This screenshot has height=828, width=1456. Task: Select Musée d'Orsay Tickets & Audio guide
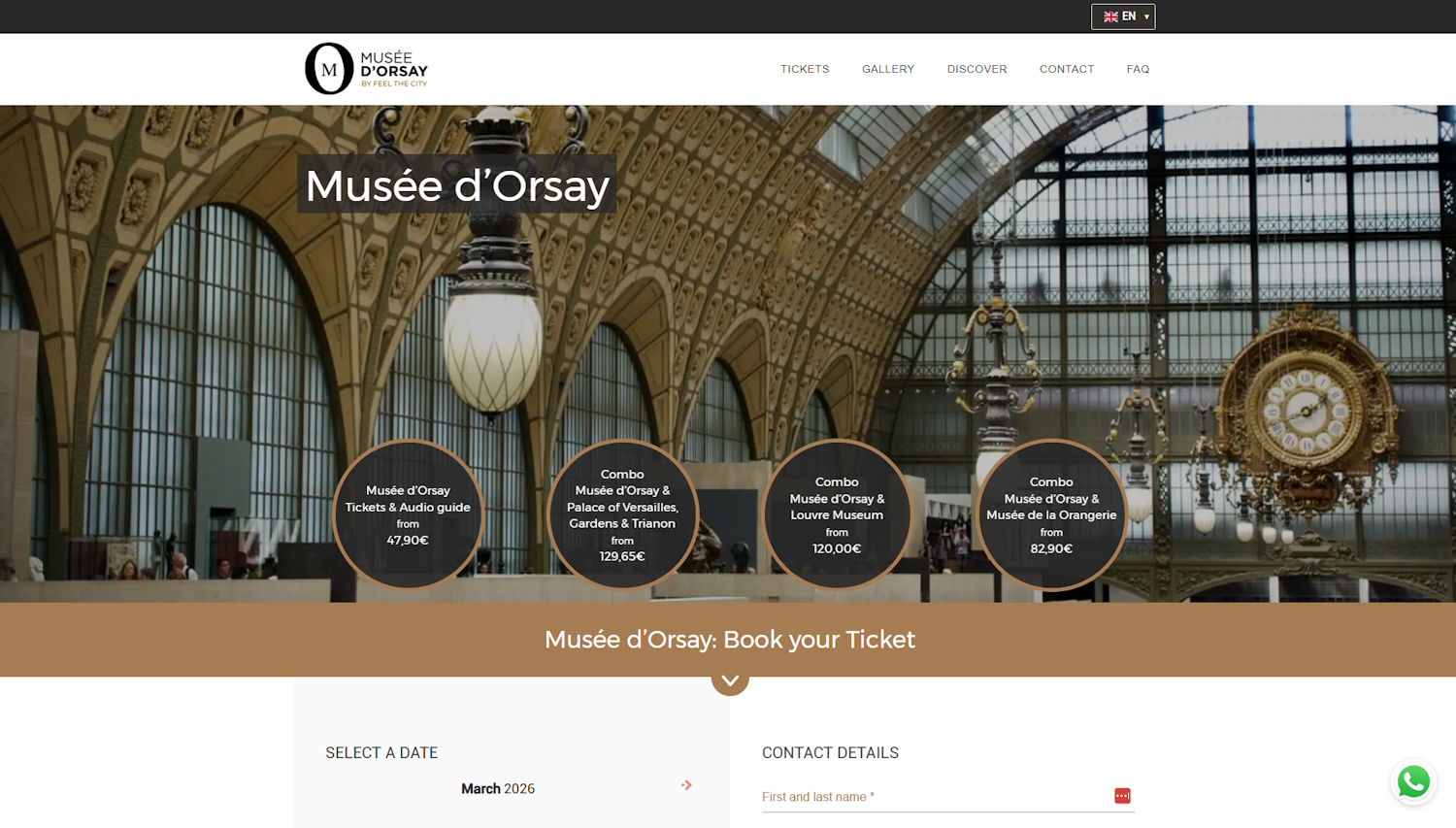tap(408, 514)
